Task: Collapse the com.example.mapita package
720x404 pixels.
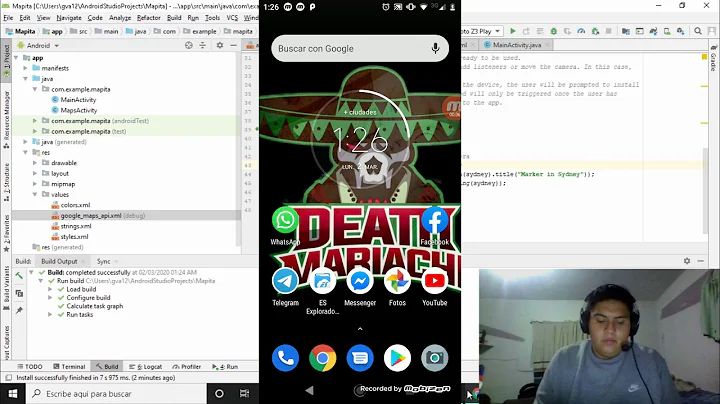Action: pos(35,89)
